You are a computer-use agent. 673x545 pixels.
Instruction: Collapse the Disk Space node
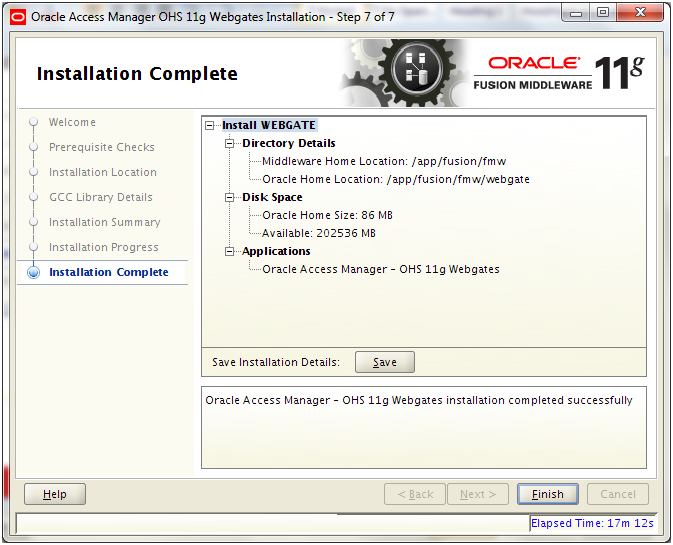(230, 197)
